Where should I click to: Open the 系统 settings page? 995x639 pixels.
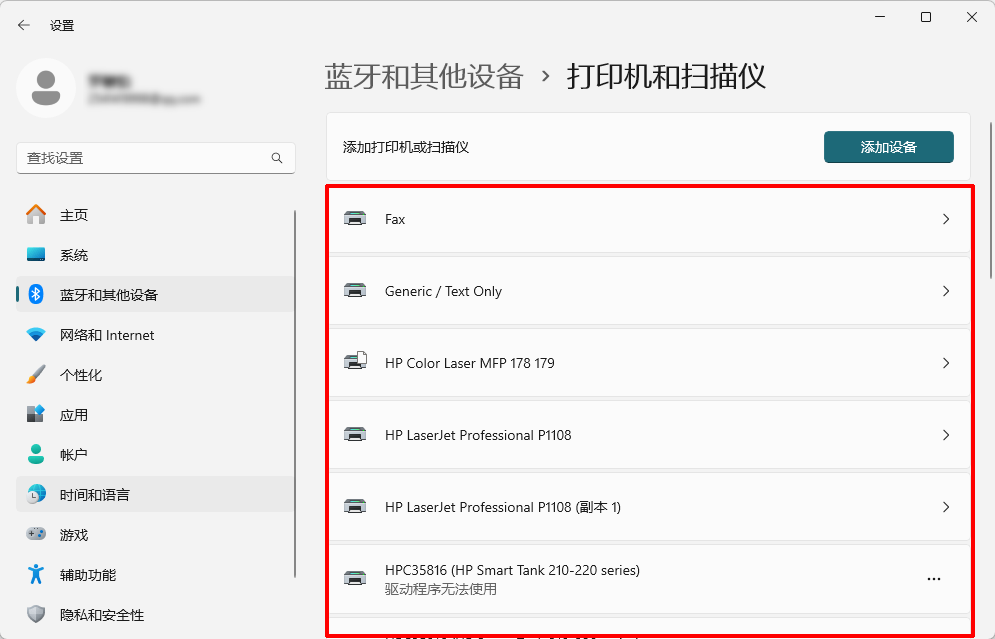coord(155,255)
